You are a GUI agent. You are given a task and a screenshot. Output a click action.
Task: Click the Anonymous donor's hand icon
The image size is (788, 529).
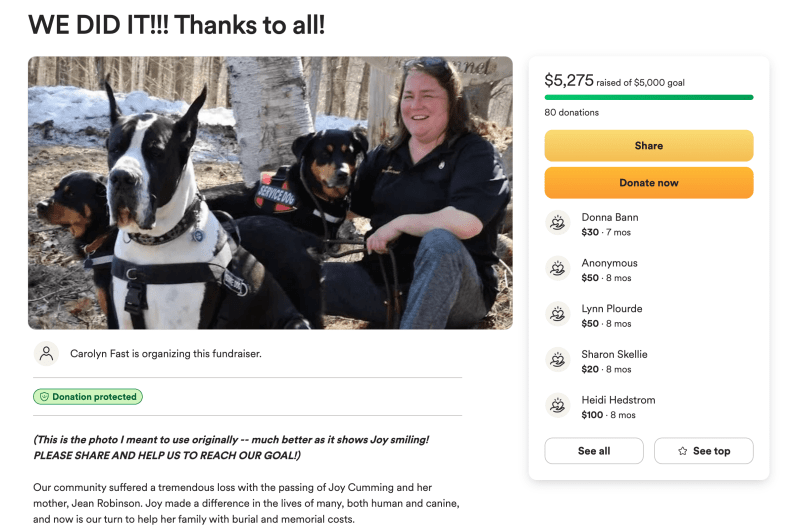coord(557,269)
